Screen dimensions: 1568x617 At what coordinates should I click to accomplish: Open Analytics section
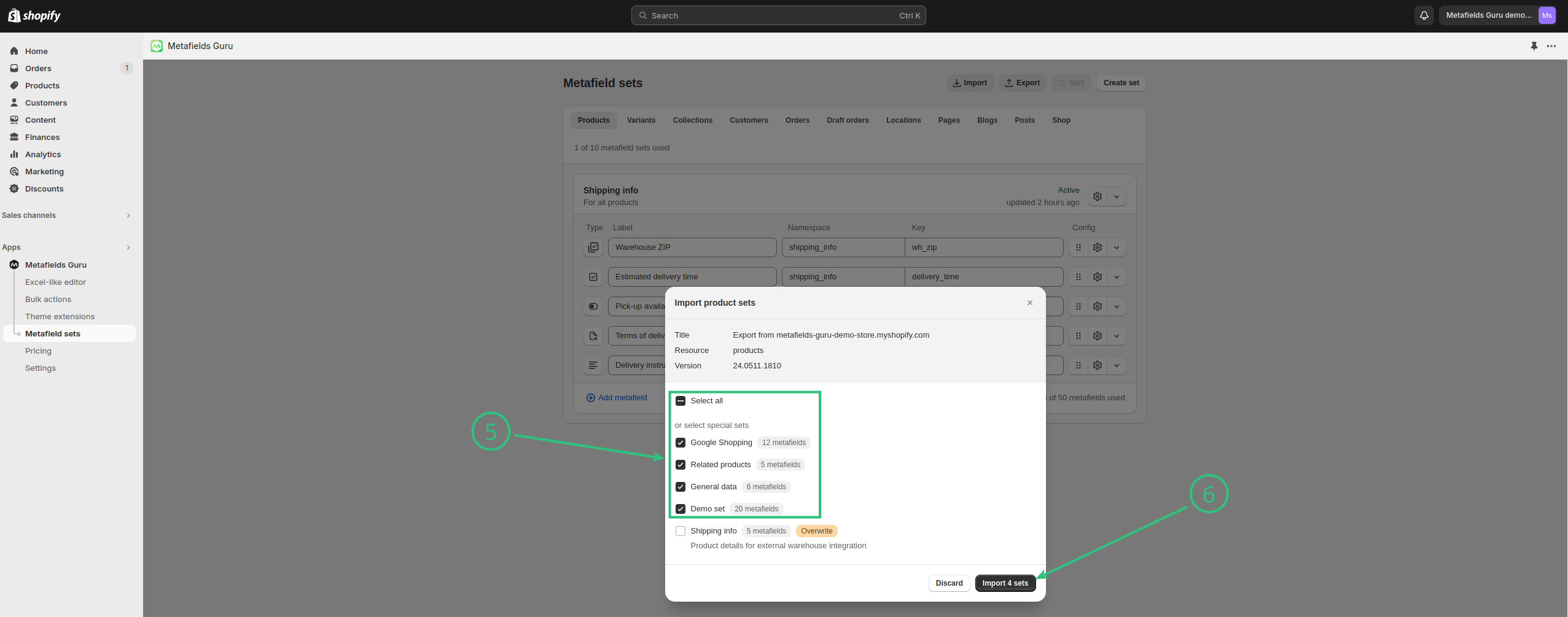(43, 154)
